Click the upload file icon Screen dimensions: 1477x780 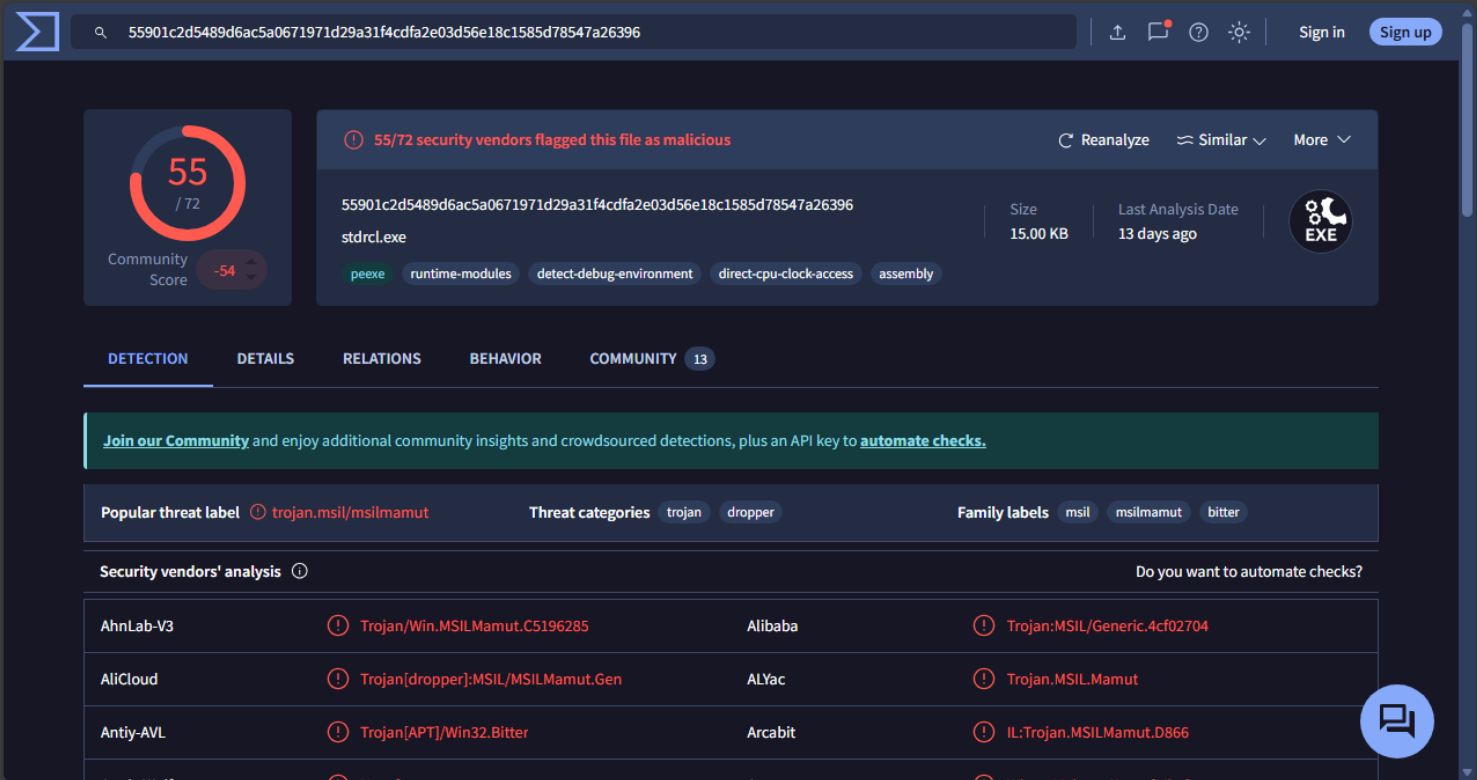(x=1118, y=32)
